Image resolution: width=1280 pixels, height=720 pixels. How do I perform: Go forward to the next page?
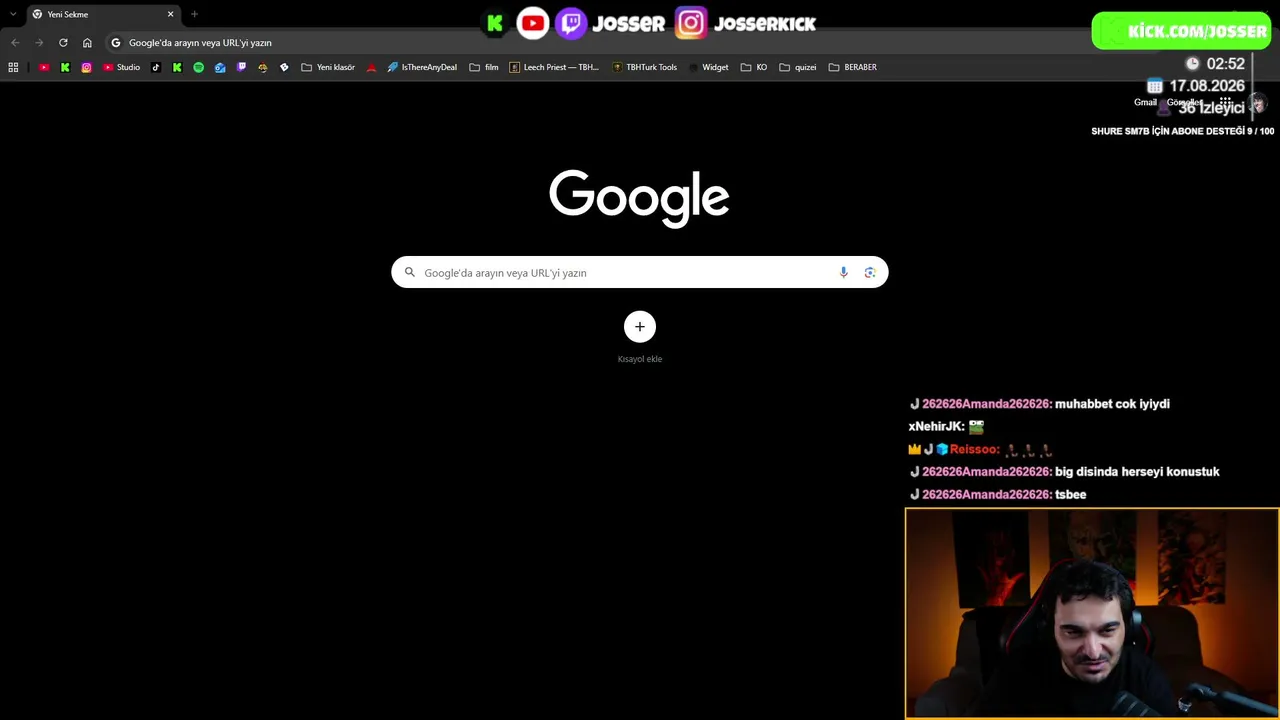(x=39, y=43)
